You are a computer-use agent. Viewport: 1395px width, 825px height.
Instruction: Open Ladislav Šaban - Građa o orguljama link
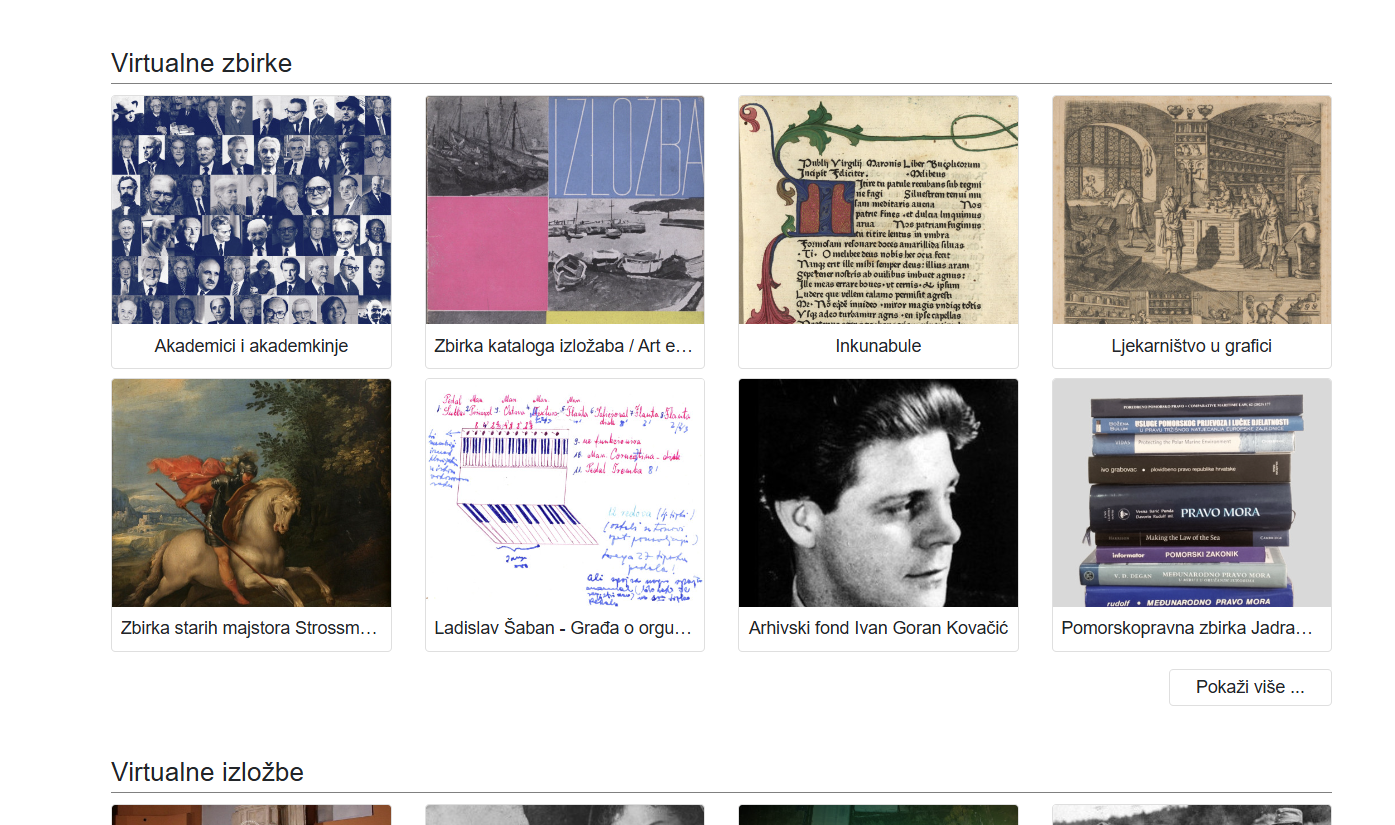564,629
